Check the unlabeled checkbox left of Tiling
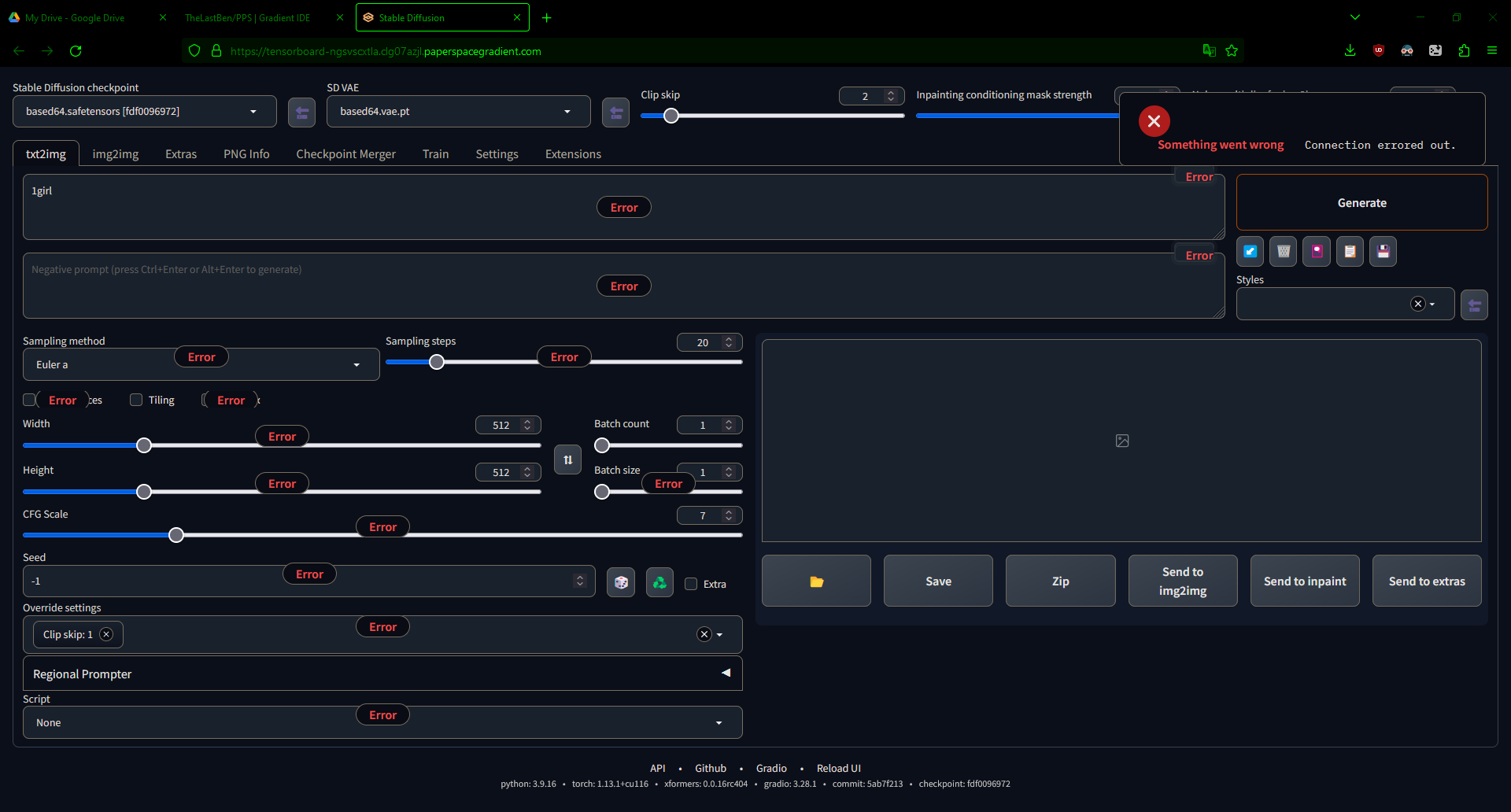This screenshot has width=1511, height=812. click(29, 400)
